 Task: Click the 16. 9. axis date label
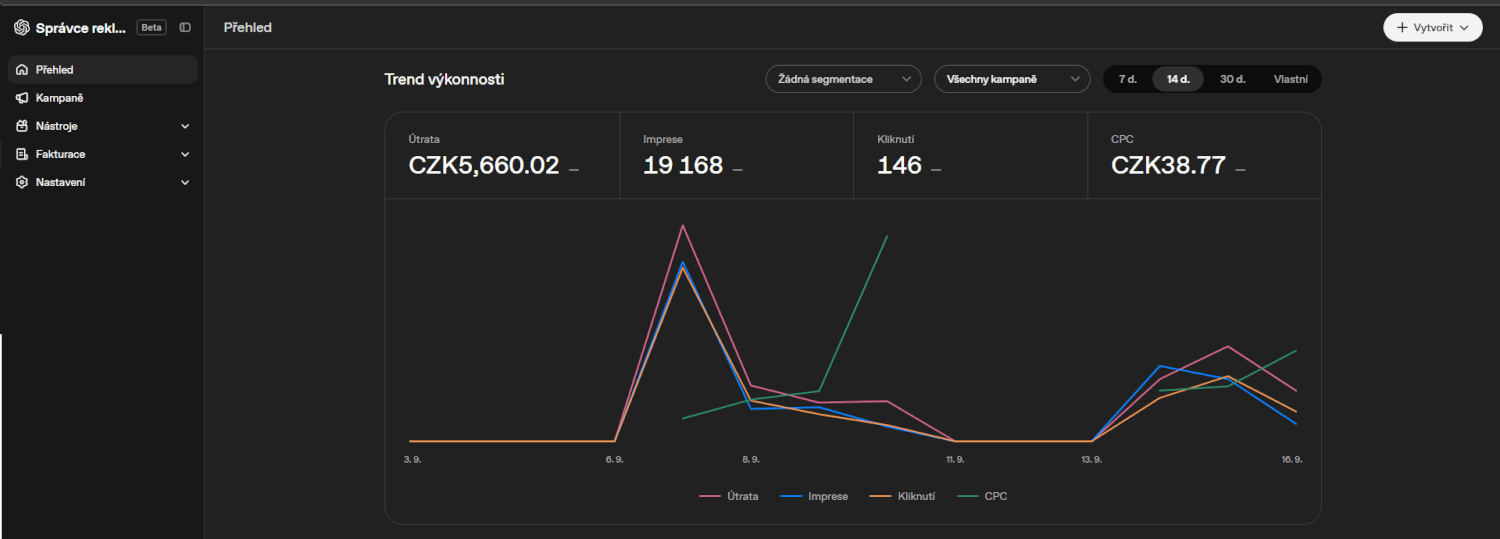(1292, 459)
